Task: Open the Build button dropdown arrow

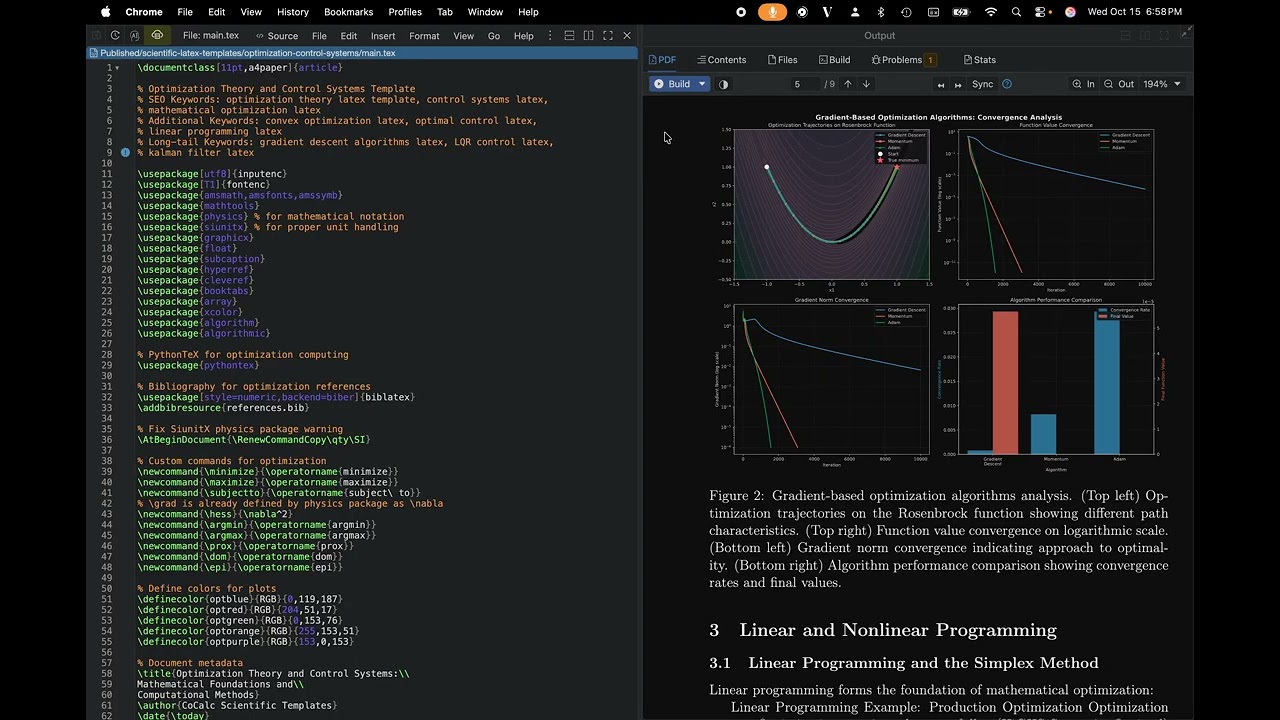Action: [702, 84]
